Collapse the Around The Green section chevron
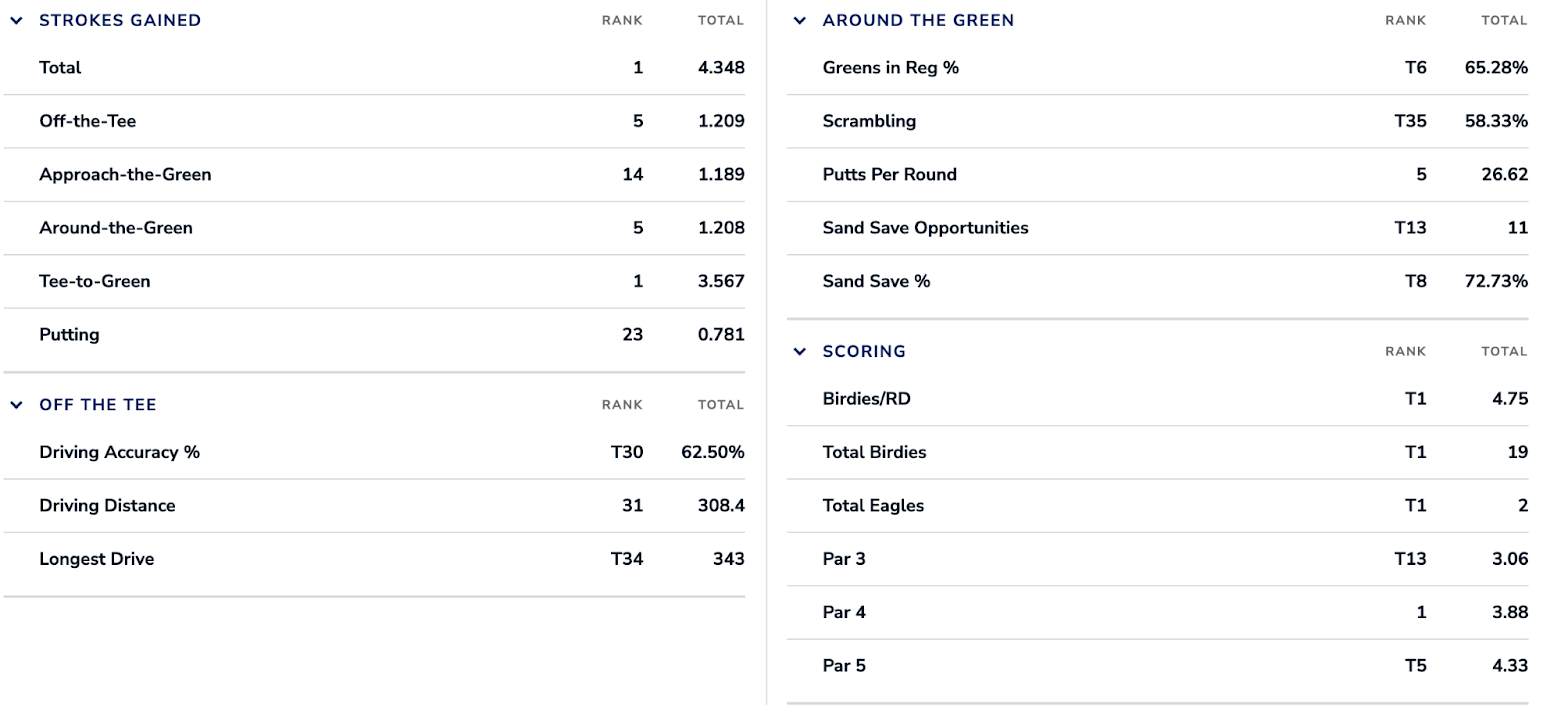The image size is (1565, 712). [x=799, y=20]
